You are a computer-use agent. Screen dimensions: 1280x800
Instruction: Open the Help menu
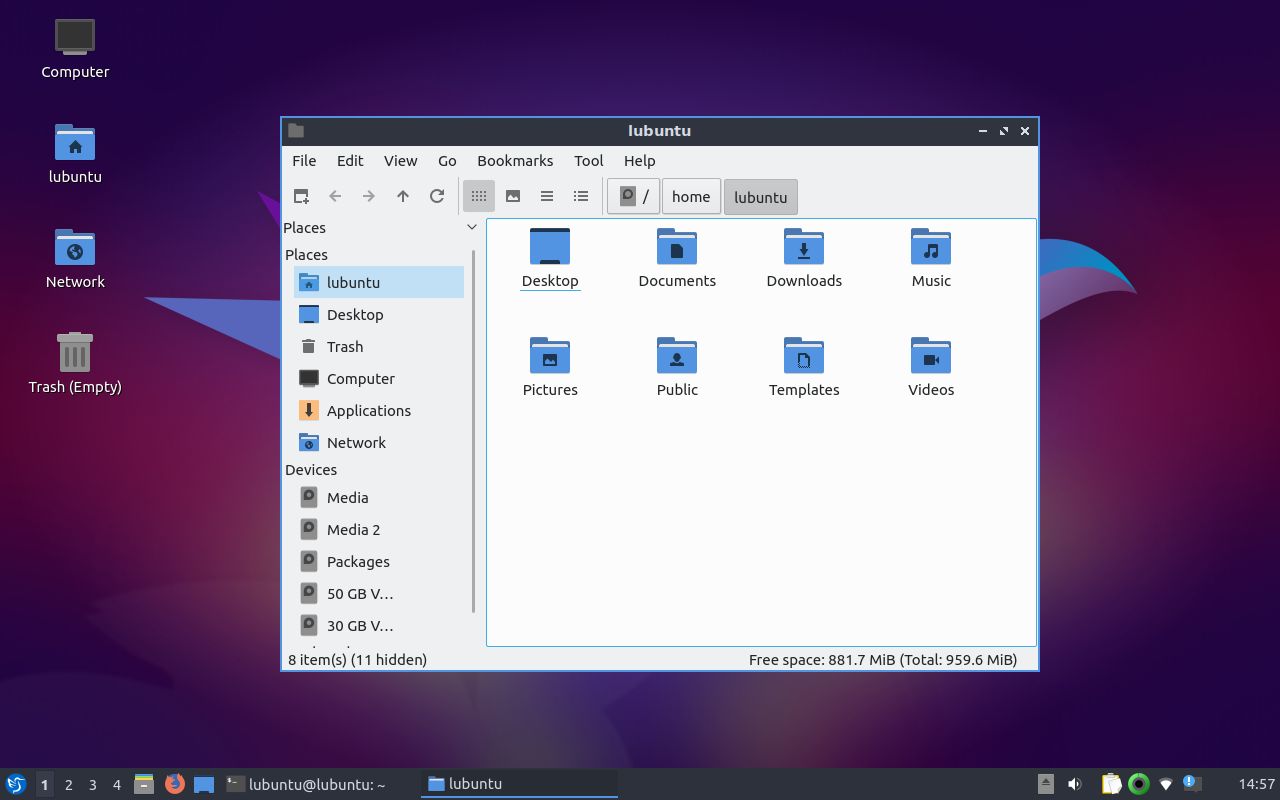[x=640, y=160]
